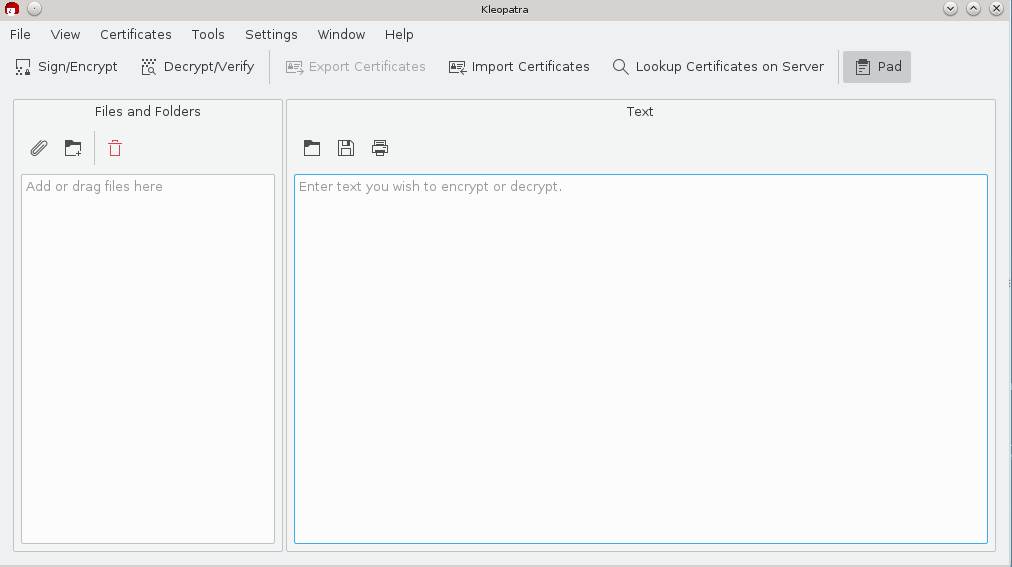Click the add folder icon
The height and width of the screenshot is (567, 1012).
coord(73,149)
